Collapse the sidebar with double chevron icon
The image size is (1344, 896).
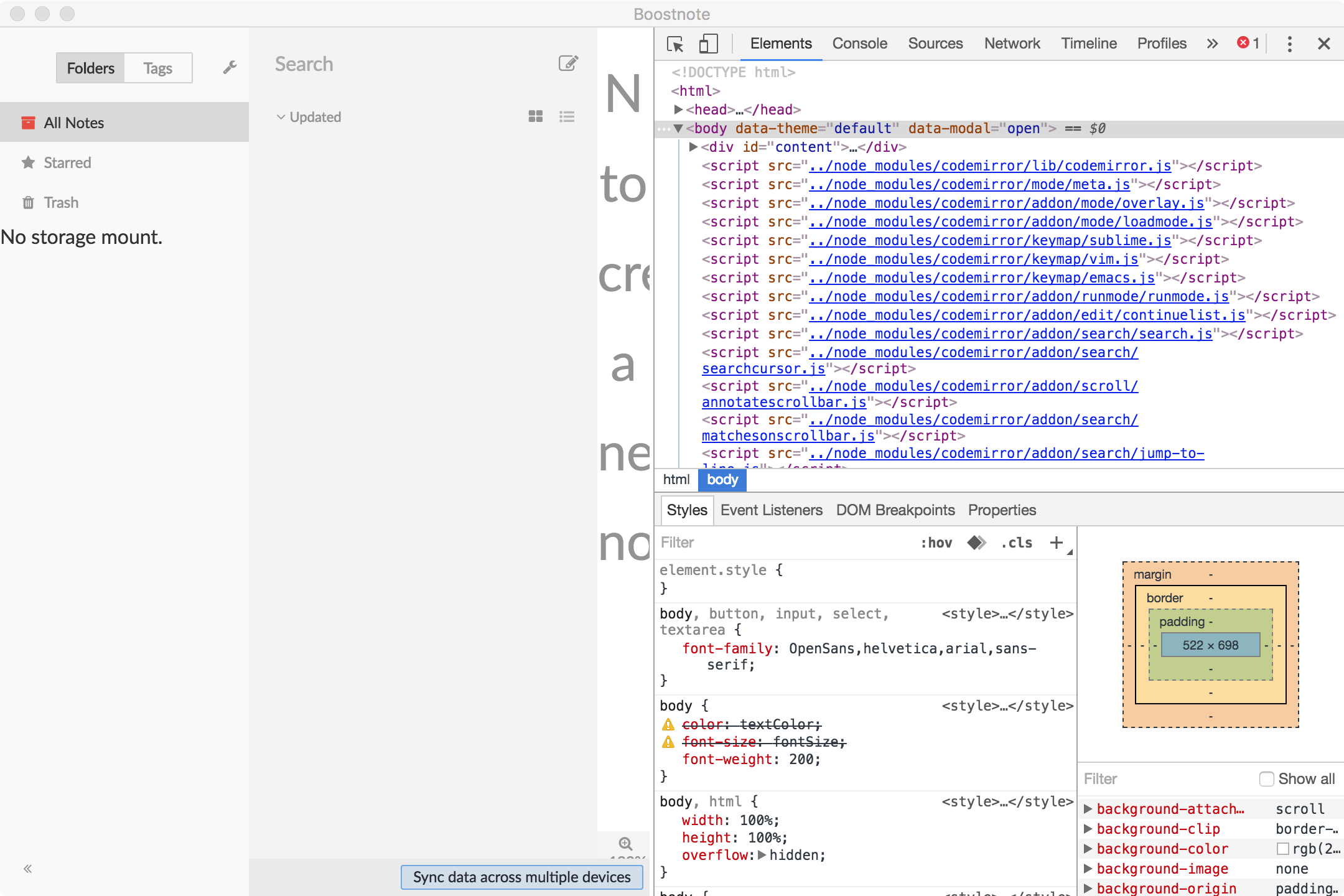27,869
